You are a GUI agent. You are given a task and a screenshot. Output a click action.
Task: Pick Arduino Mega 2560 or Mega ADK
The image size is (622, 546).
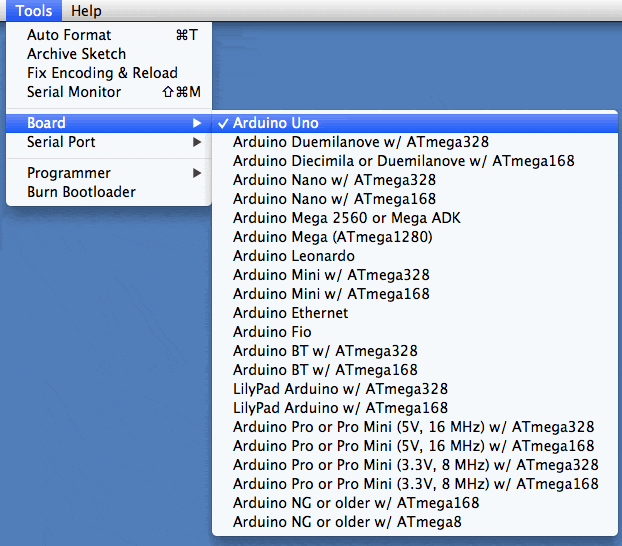coord(415,218)
